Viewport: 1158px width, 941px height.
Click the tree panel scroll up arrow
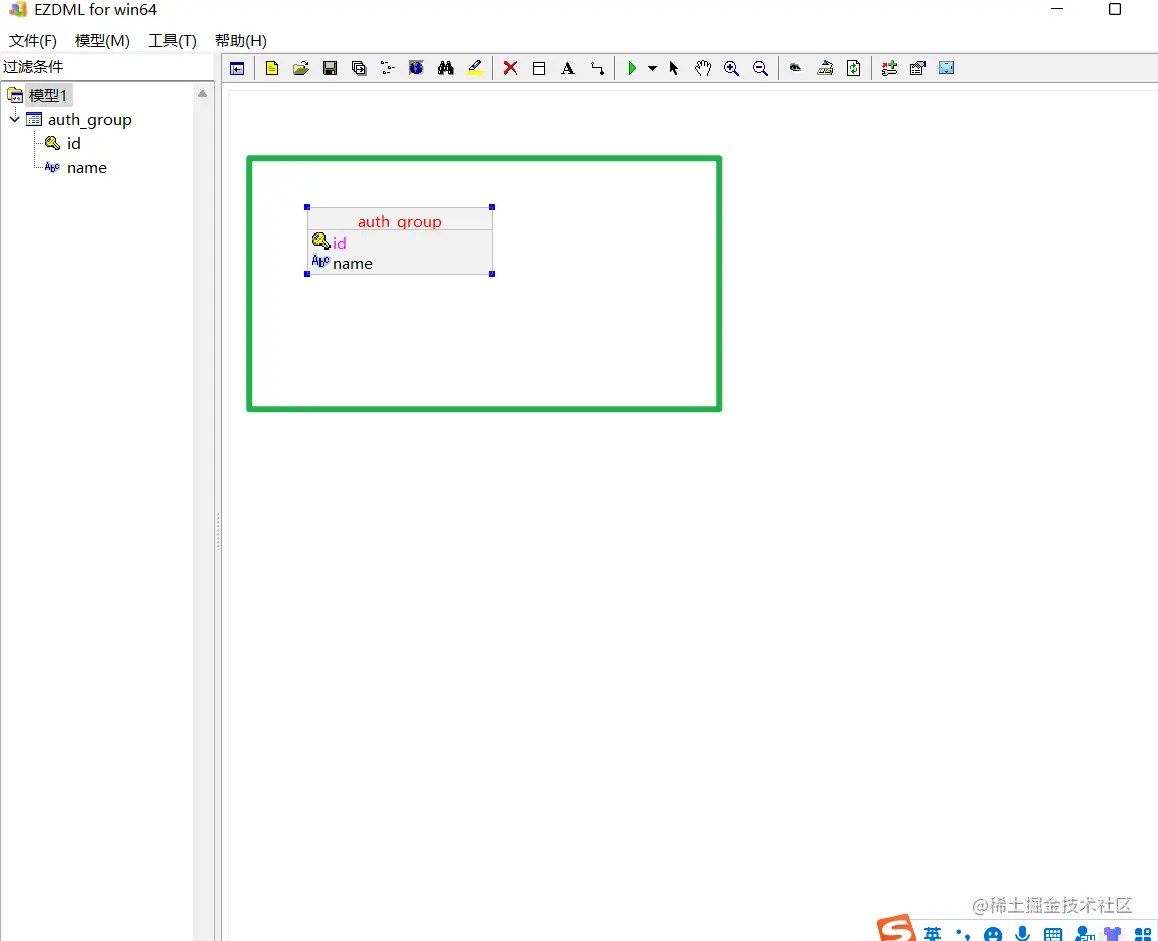(202, 94)
